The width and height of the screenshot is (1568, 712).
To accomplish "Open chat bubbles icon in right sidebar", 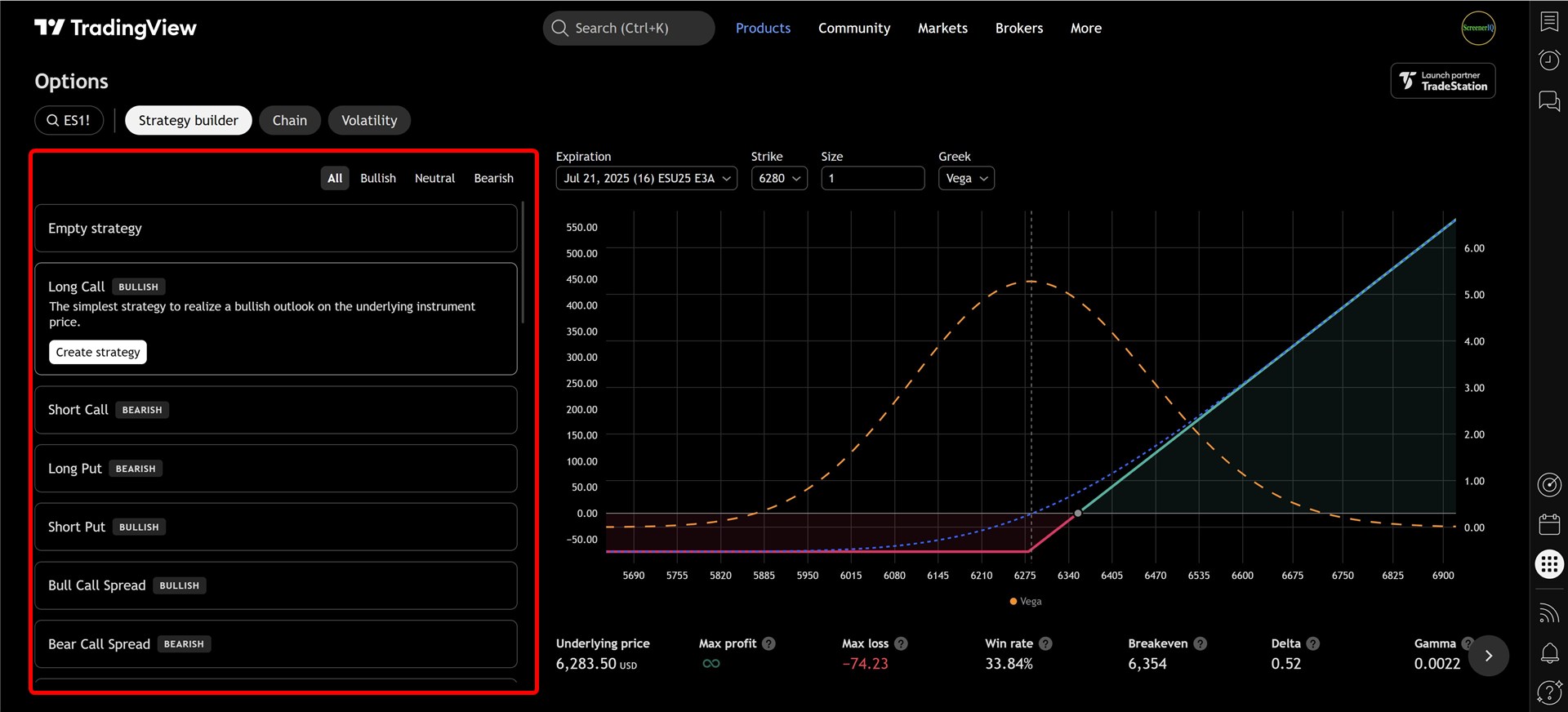I will 1549,101.
